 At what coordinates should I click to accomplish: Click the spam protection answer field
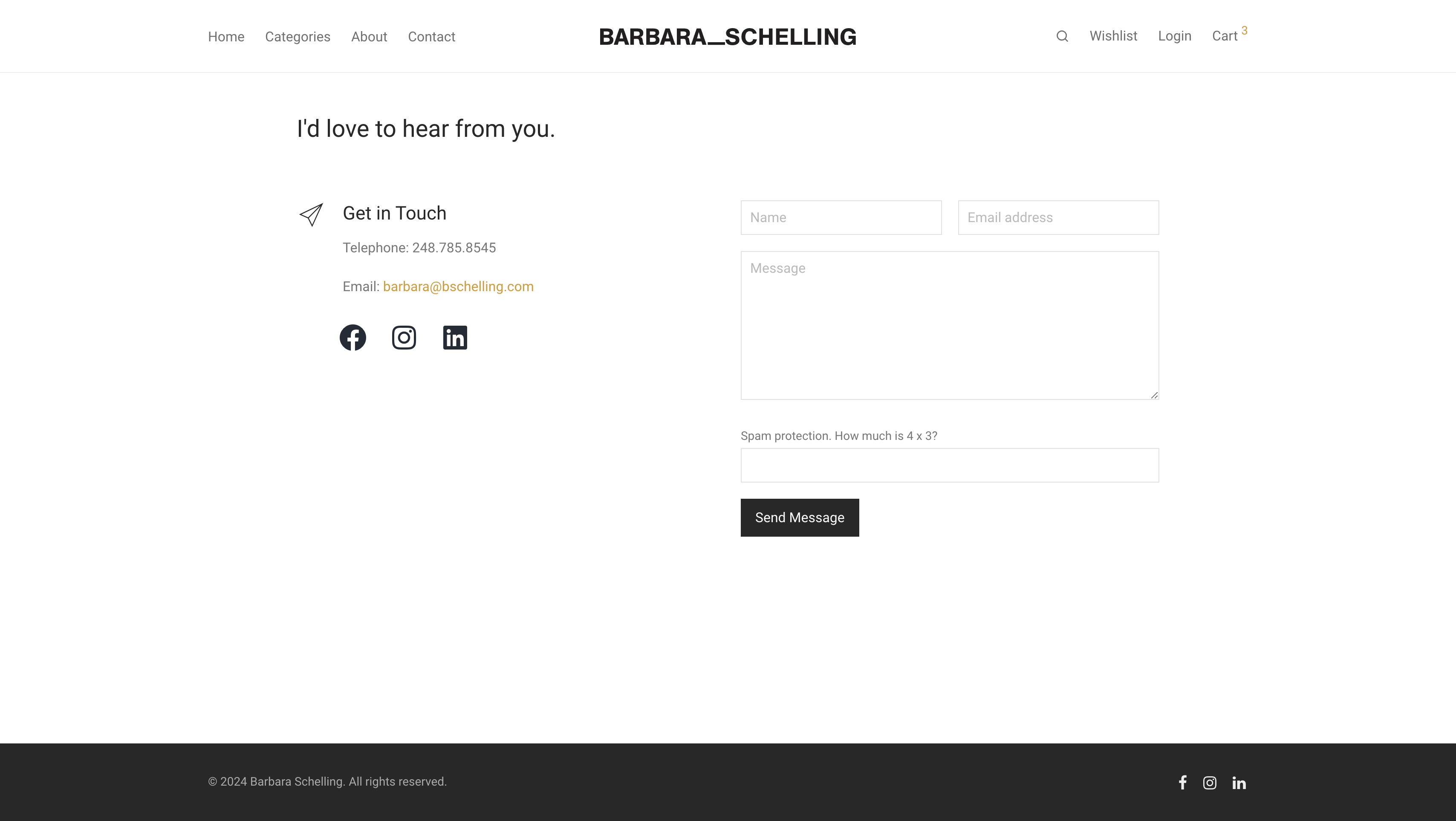coord(950,465)
